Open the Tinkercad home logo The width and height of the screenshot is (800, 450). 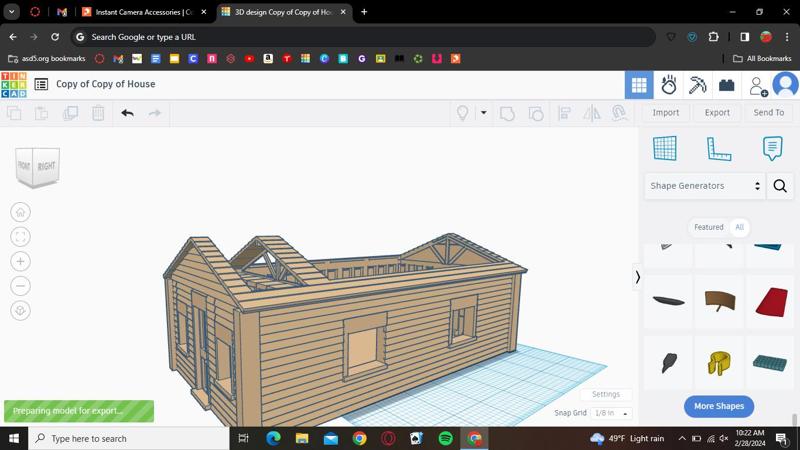[14, 84]
